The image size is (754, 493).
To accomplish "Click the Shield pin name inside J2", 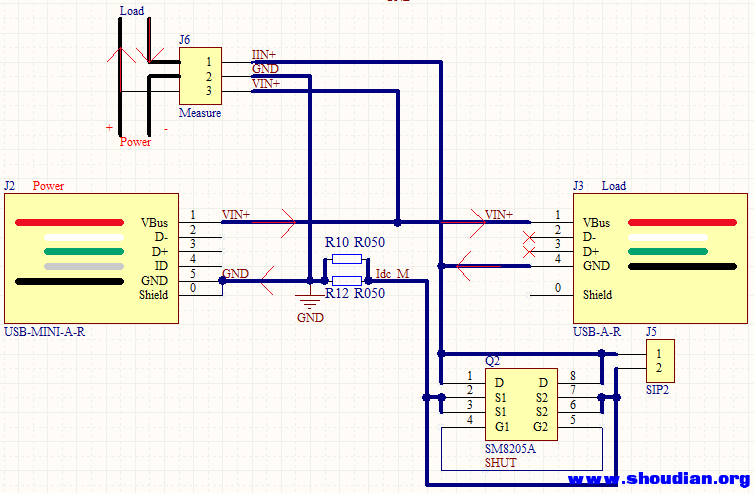I will pyautogui.click(x=153, y=294).
